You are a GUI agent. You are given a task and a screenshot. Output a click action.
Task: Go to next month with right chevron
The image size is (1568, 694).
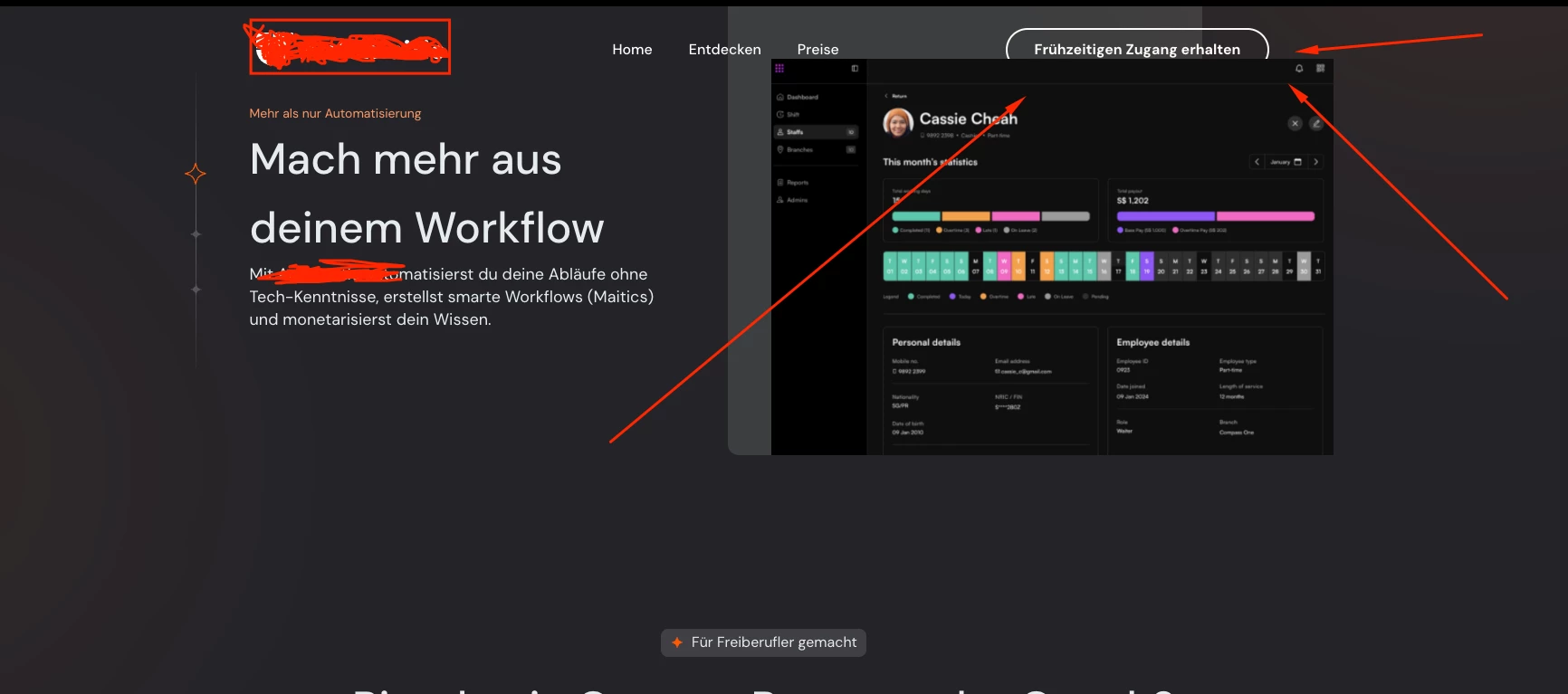tap(1315, 162)
